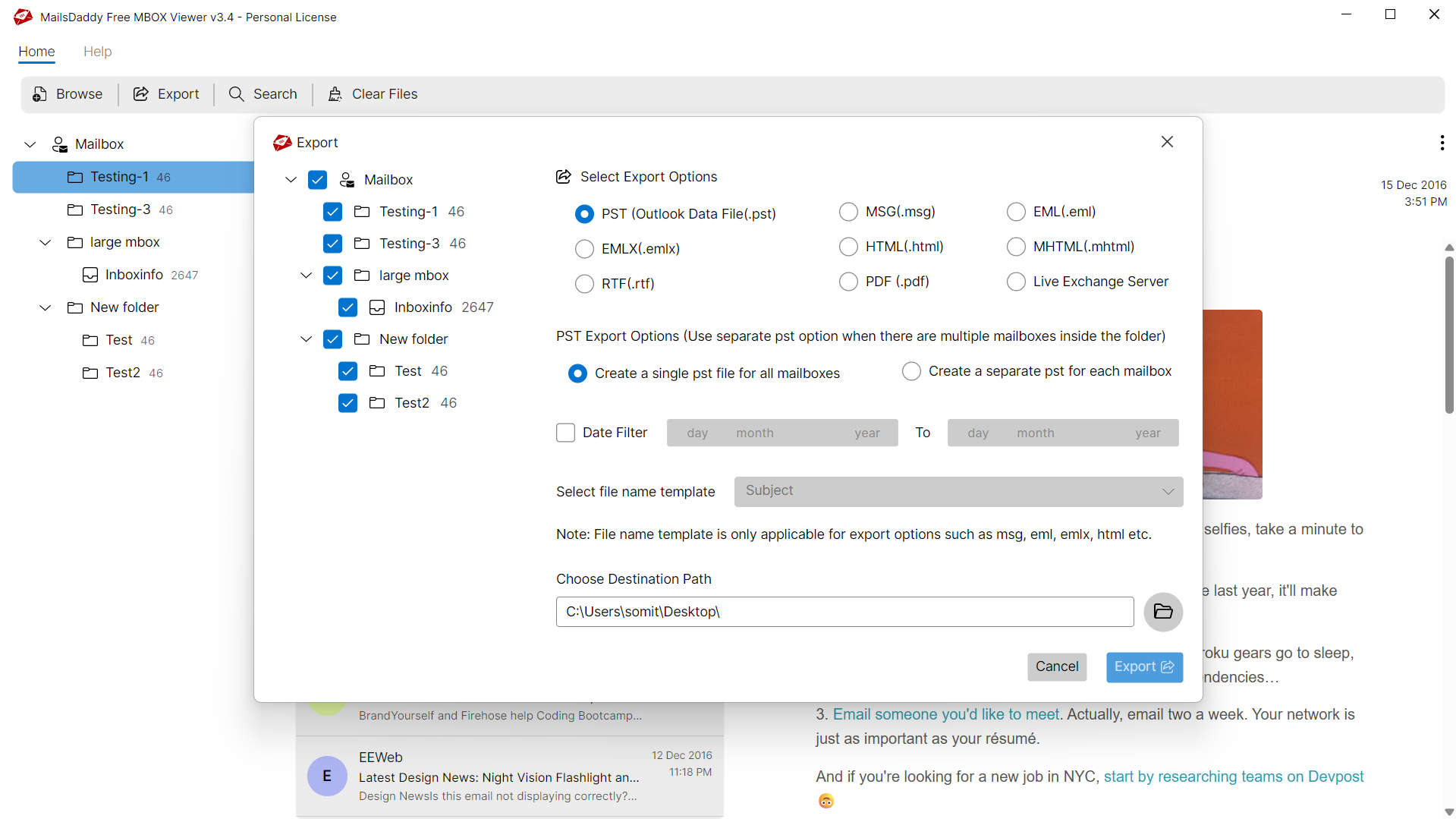Open the Help tab
Viewport: 1456px width, 819px height.
(97, 52)
